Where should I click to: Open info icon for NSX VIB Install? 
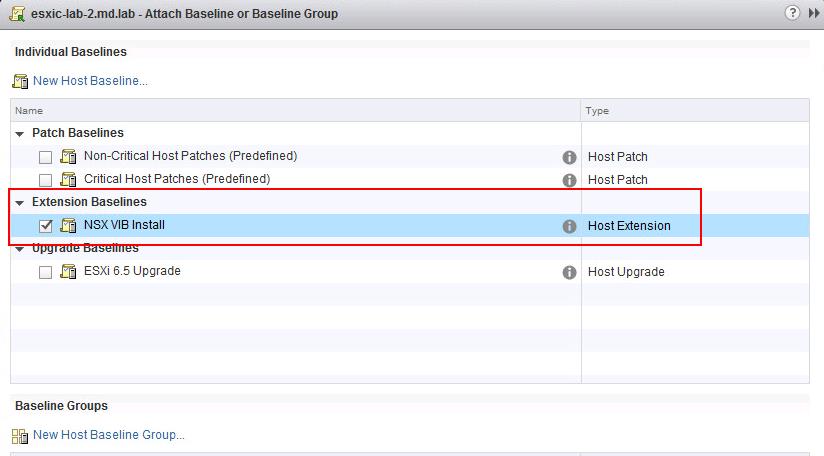[569, 226]
